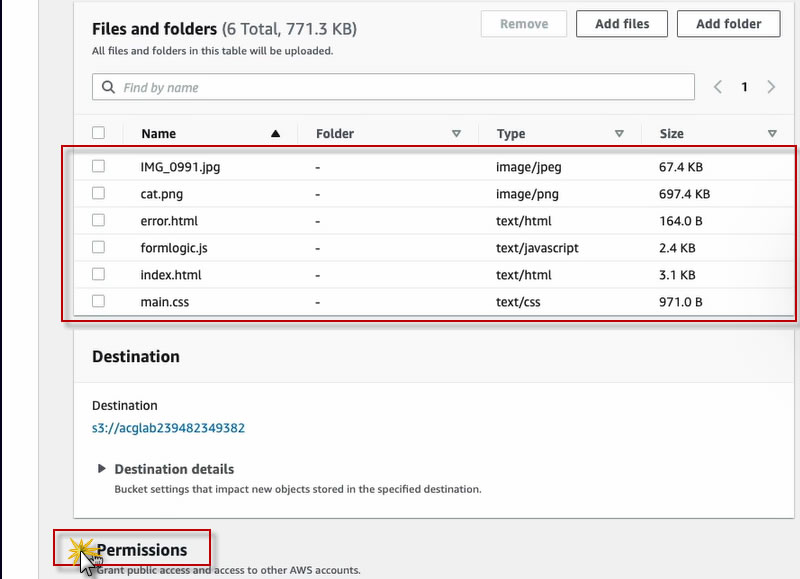Click the Add folder button

[728, 24]
